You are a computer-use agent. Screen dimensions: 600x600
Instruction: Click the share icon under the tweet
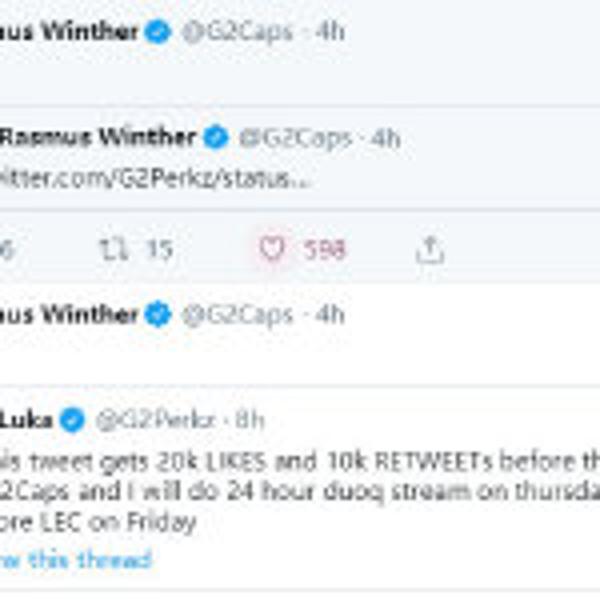tap(429, 250)
